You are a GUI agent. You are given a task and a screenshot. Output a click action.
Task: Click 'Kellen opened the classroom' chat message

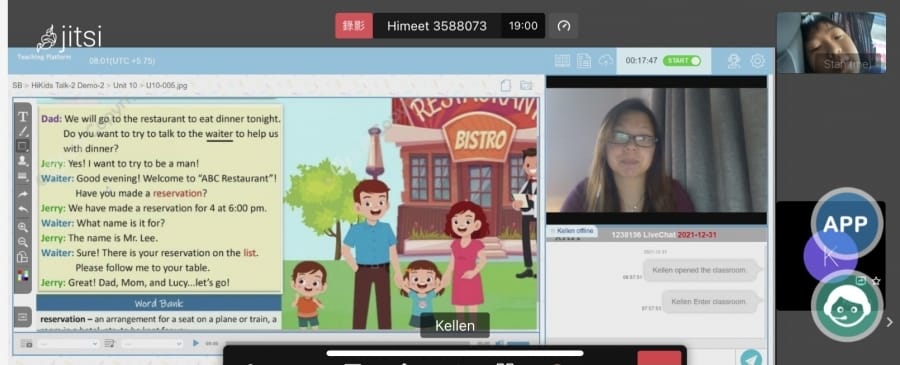pyautogui.click(x=699, y=270)
